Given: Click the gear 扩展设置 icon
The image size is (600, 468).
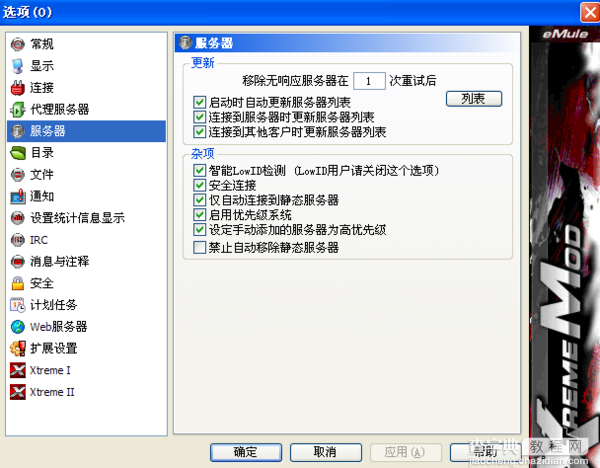Looking at the screenshot, I should click(x=18, y=349).
